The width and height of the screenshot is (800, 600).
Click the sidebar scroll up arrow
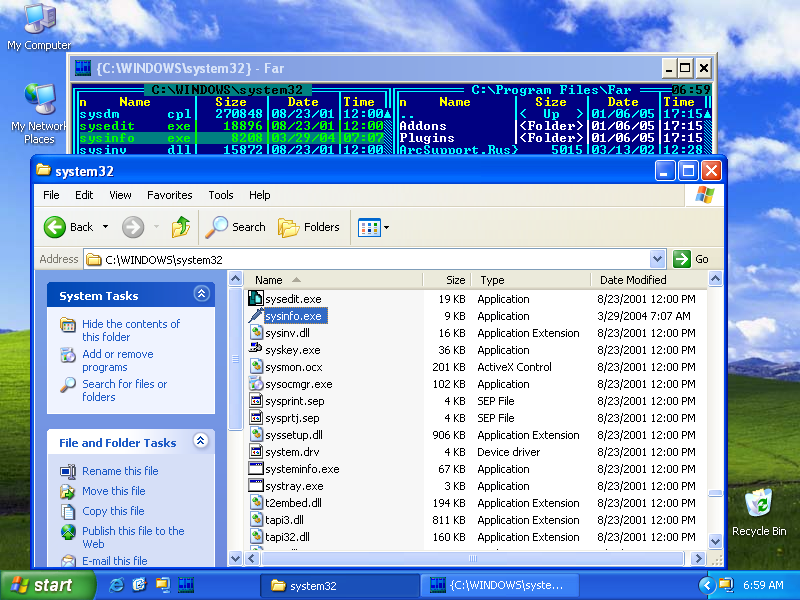coord(235,279)
